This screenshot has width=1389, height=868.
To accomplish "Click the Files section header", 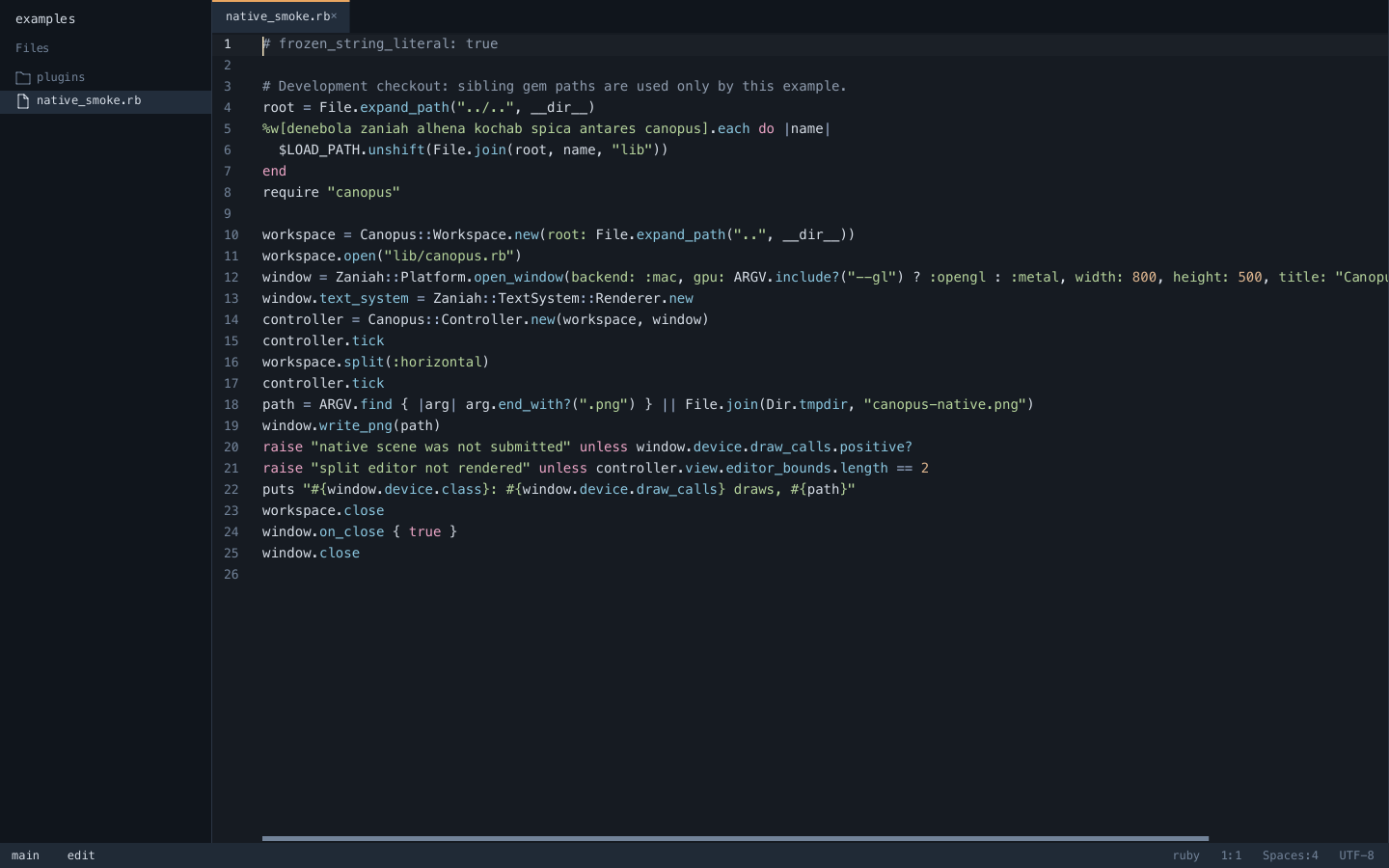I will (32, 48).
